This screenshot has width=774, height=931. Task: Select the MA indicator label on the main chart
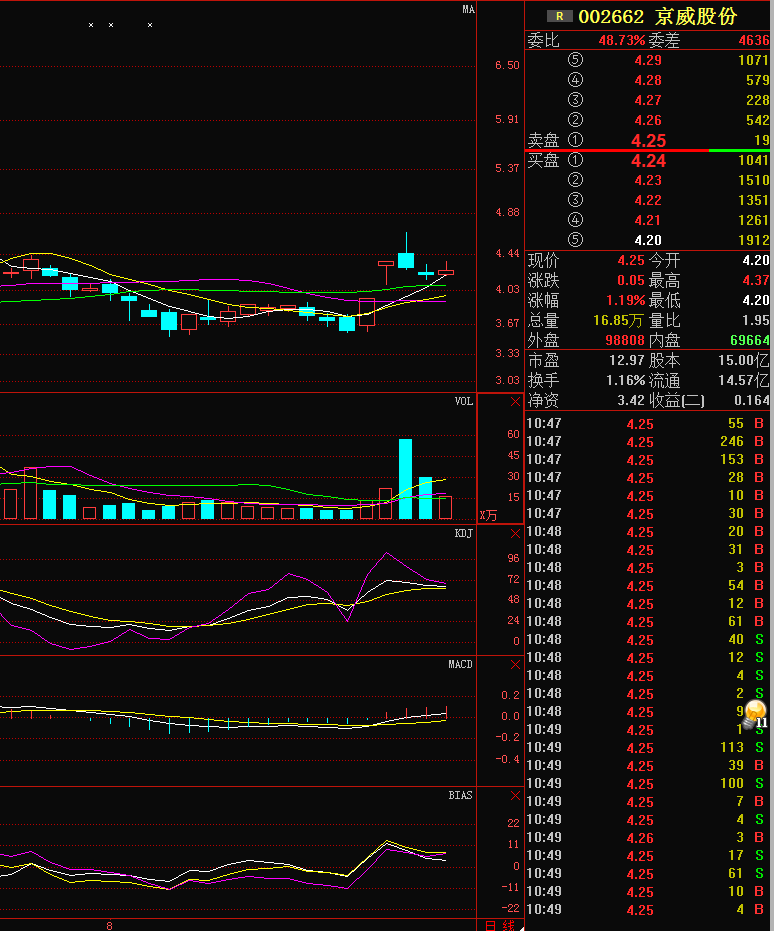(468, 10)
